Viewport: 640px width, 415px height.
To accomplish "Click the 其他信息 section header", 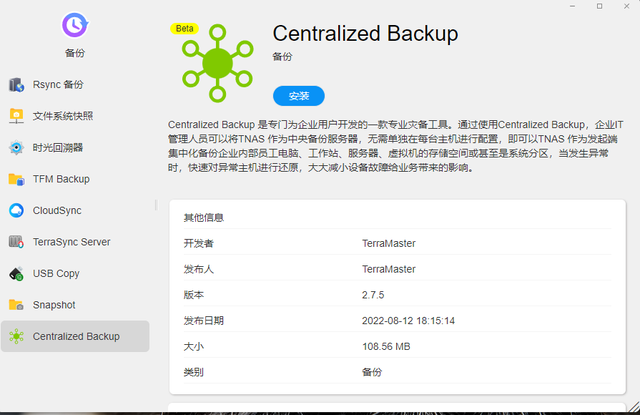I will point(203,217).
